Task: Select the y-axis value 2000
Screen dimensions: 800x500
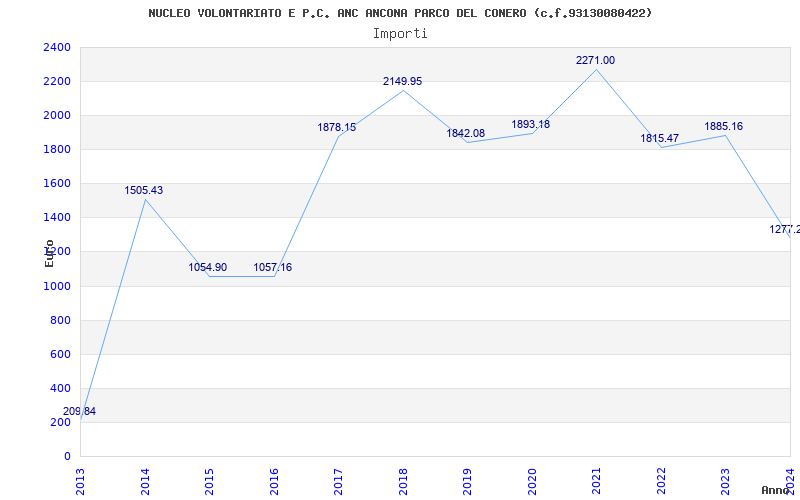Action: [57, 115]
